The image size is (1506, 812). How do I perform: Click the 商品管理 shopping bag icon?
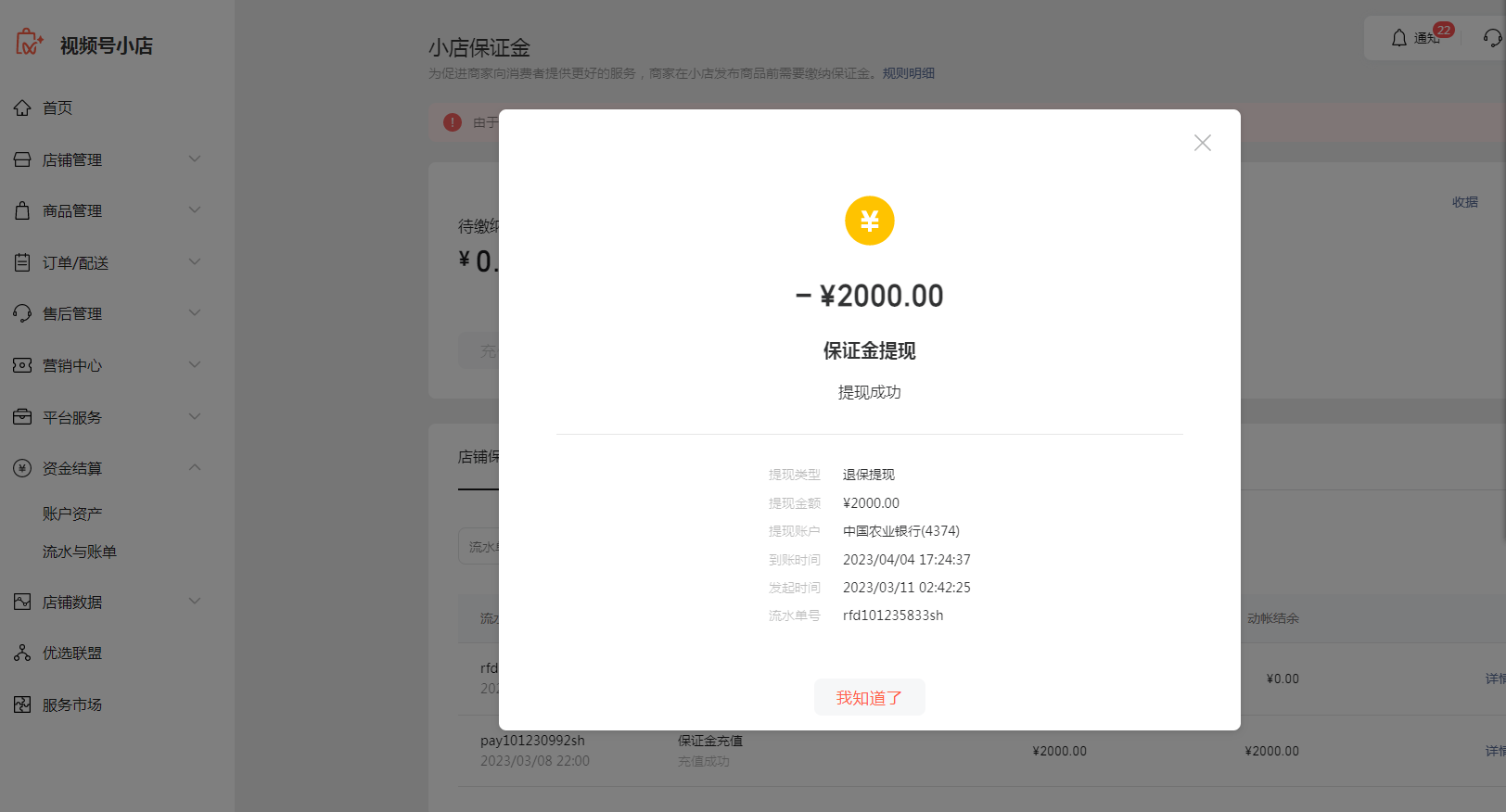coord(22,210)
